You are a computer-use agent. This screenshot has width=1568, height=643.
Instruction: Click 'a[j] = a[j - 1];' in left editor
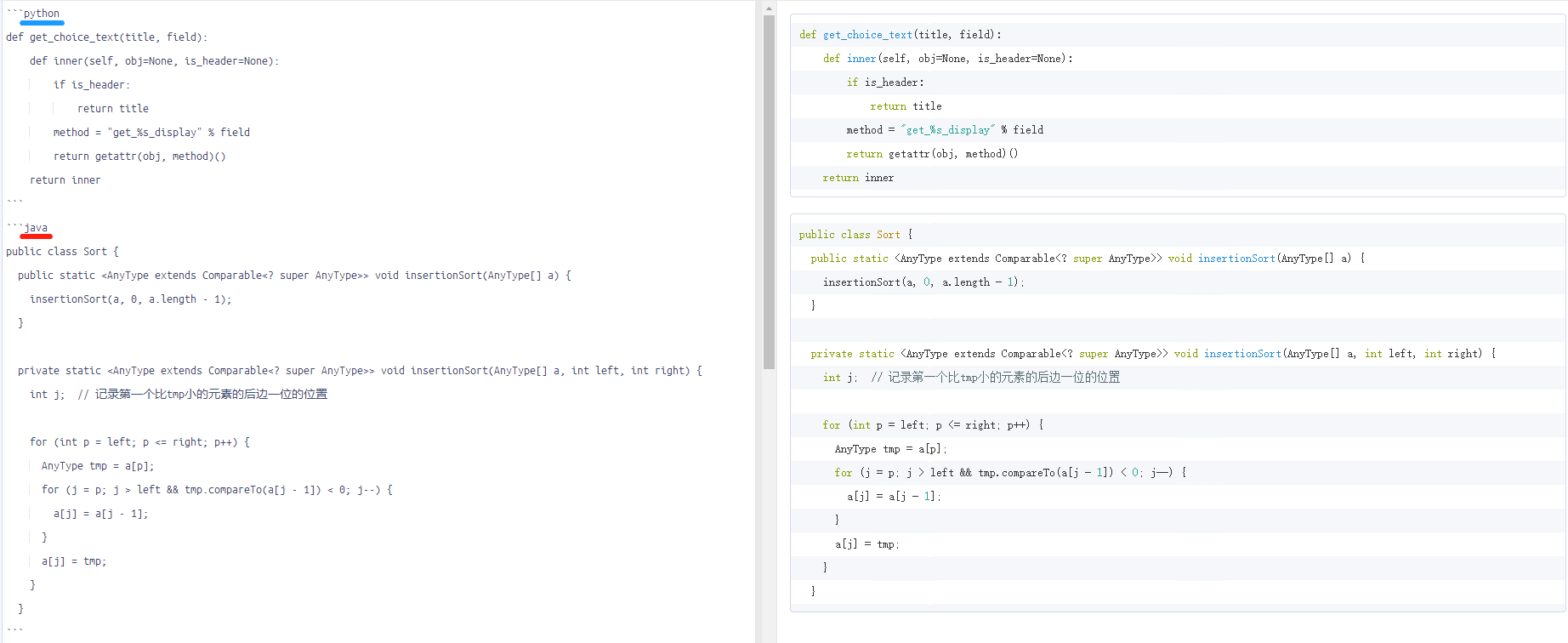point(100,514)
